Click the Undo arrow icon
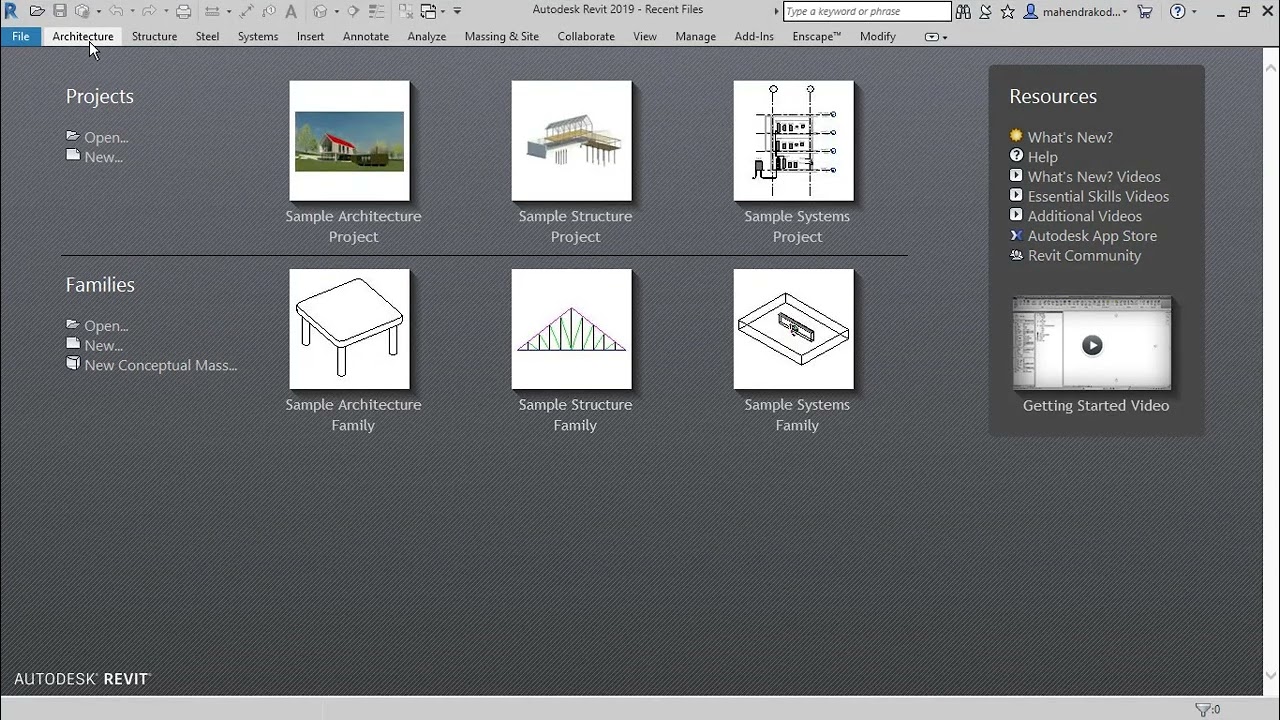The width and height of the screenshot is (1280, 720). pyautogui.click(x=116, y=11)
